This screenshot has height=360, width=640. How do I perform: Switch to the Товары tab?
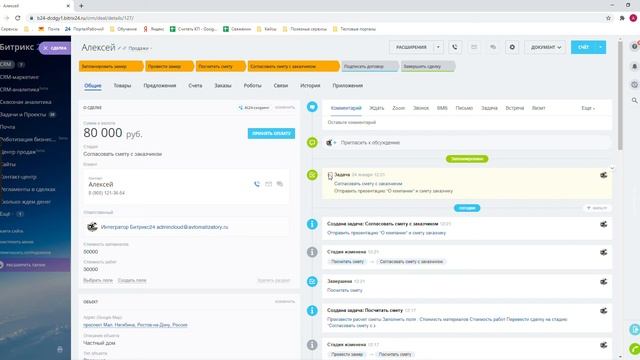click(x=122, y=86)
